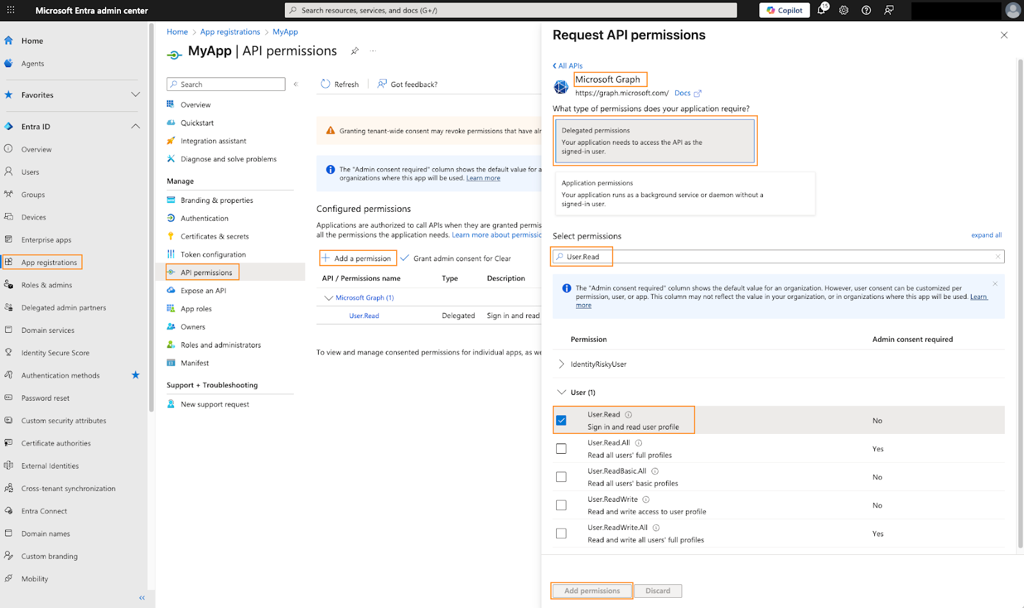Click the user account avatar
The width and height of the screenshot is (1024, 608).
(1012, 10)
